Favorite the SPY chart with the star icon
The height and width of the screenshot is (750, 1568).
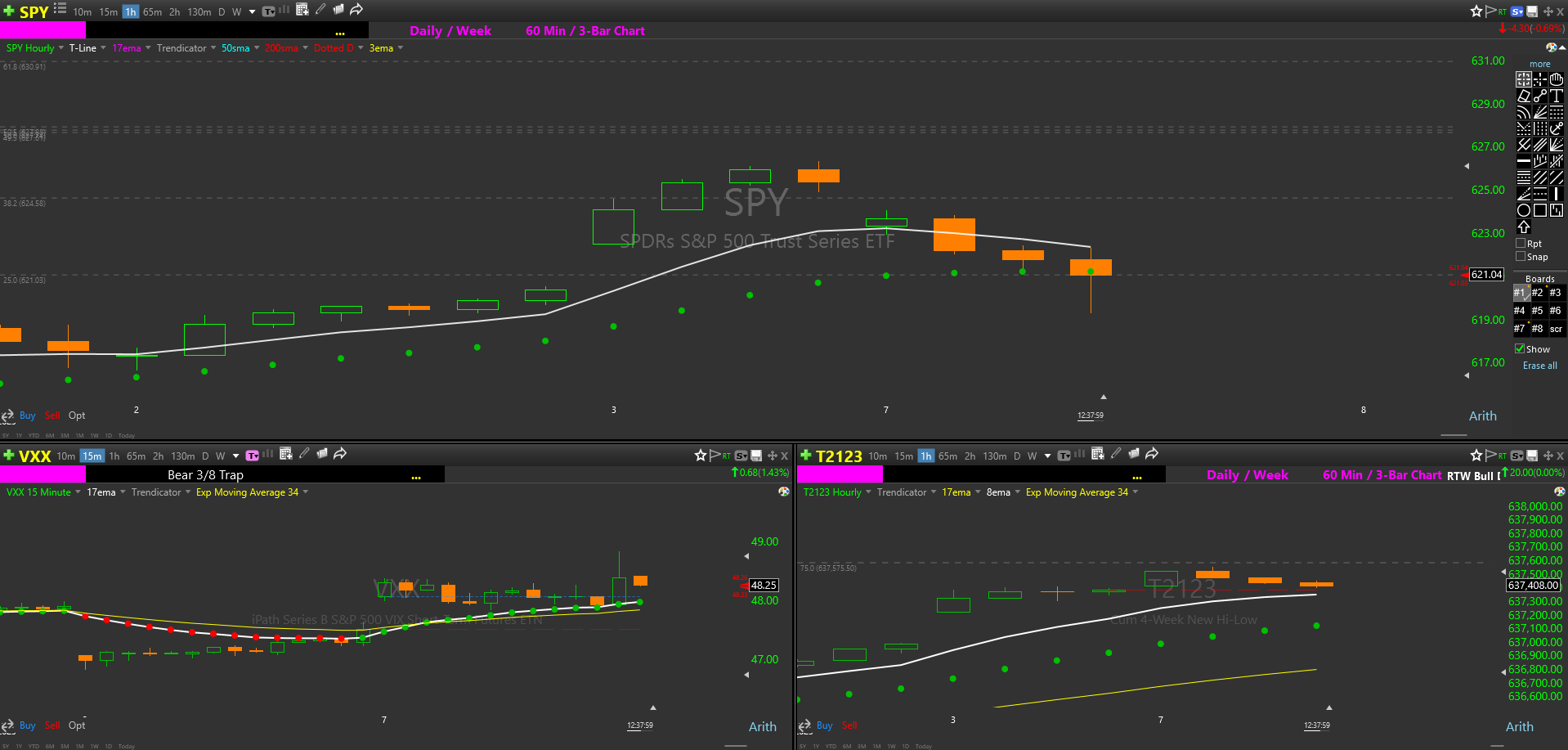click(1476, 11)
